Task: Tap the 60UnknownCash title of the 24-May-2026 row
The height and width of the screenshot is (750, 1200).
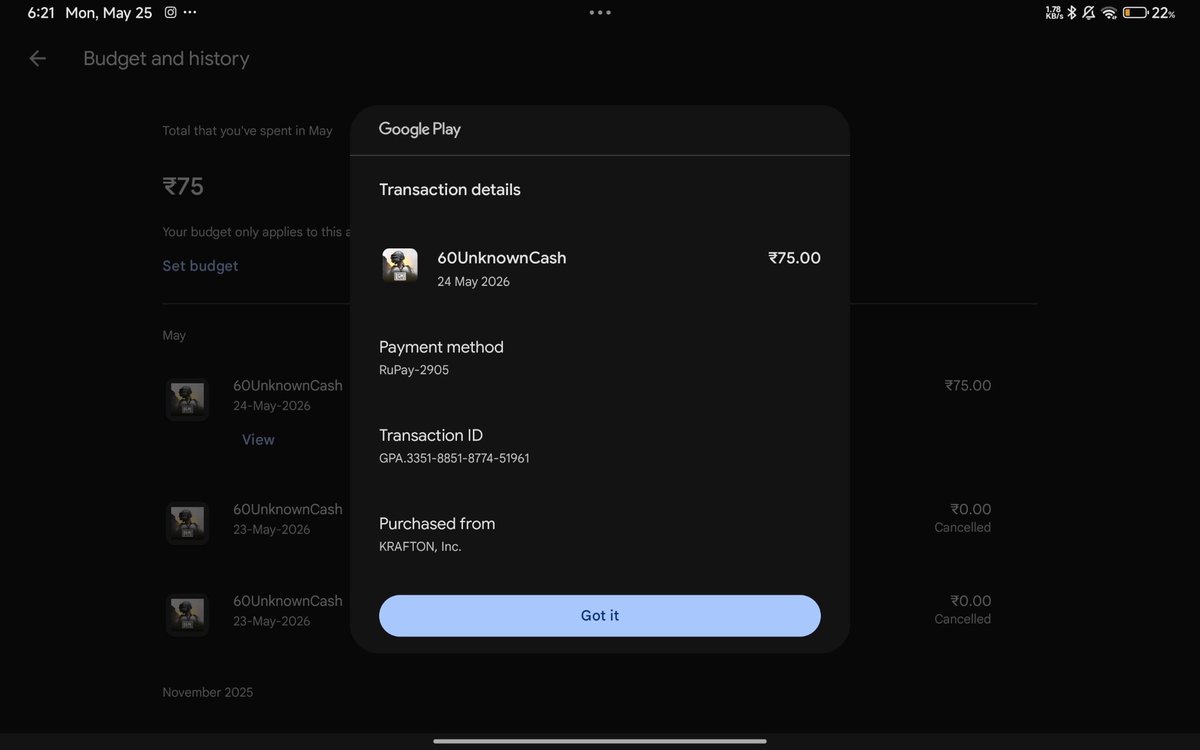Action: [288, 385]
